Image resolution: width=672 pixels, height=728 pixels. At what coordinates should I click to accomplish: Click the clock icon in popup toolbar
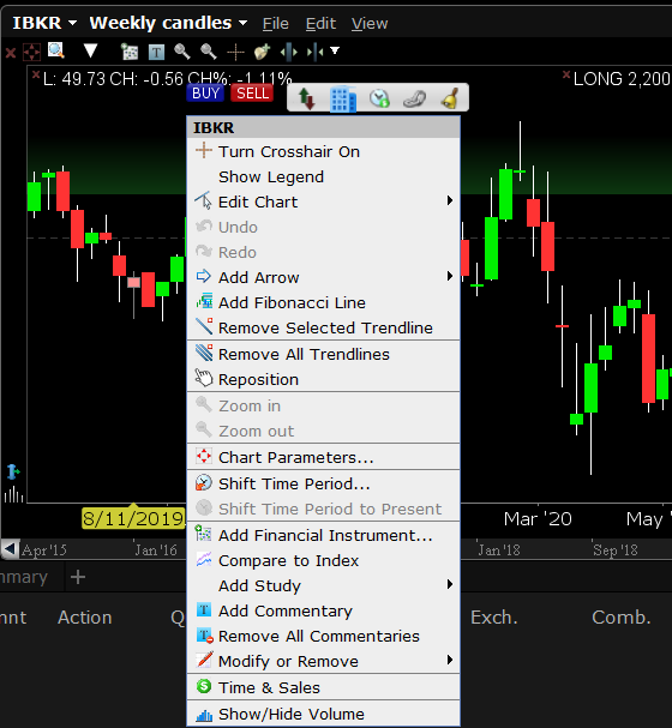(379, 98)
